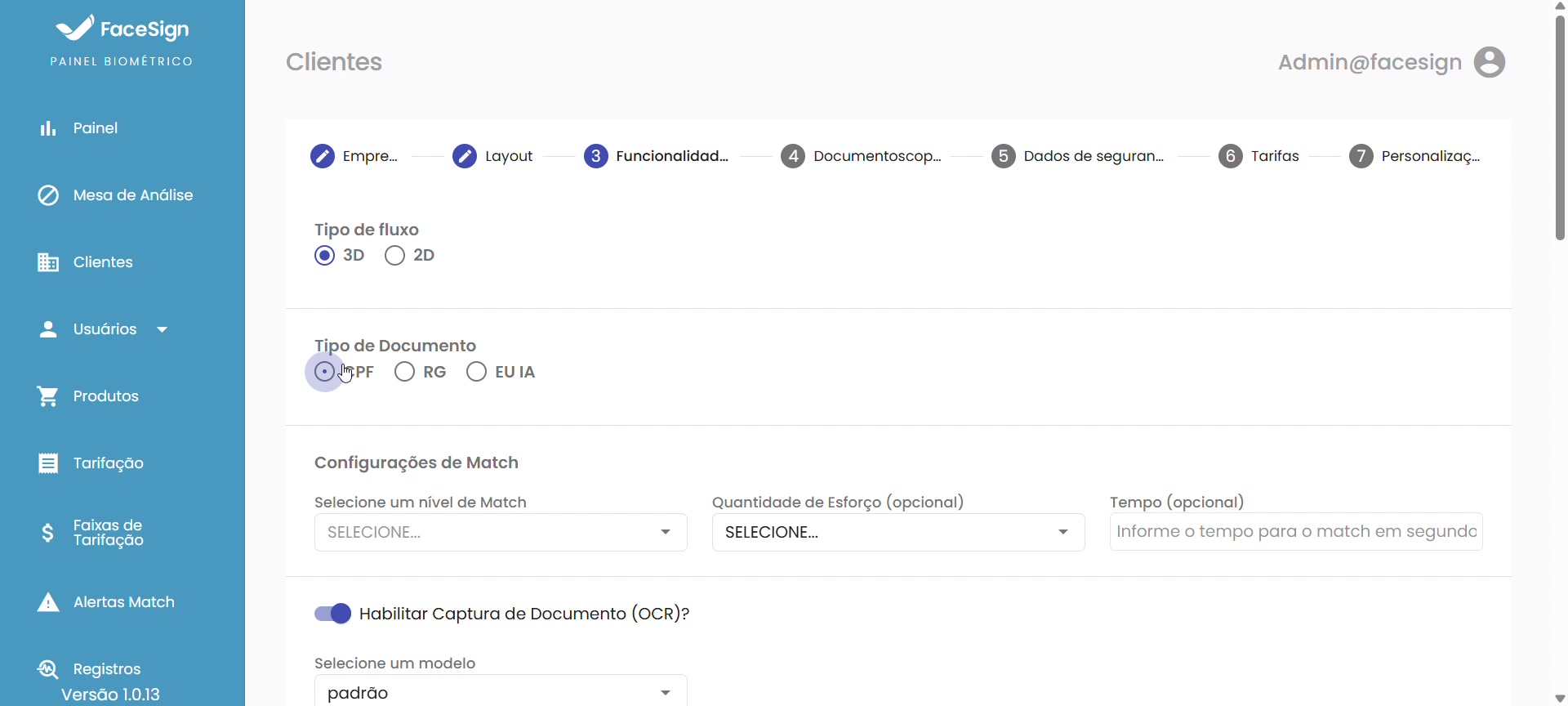Open the Admin account avatar icon
This screenshot has width=1568, height=706.
click(x=1489, y=62)
